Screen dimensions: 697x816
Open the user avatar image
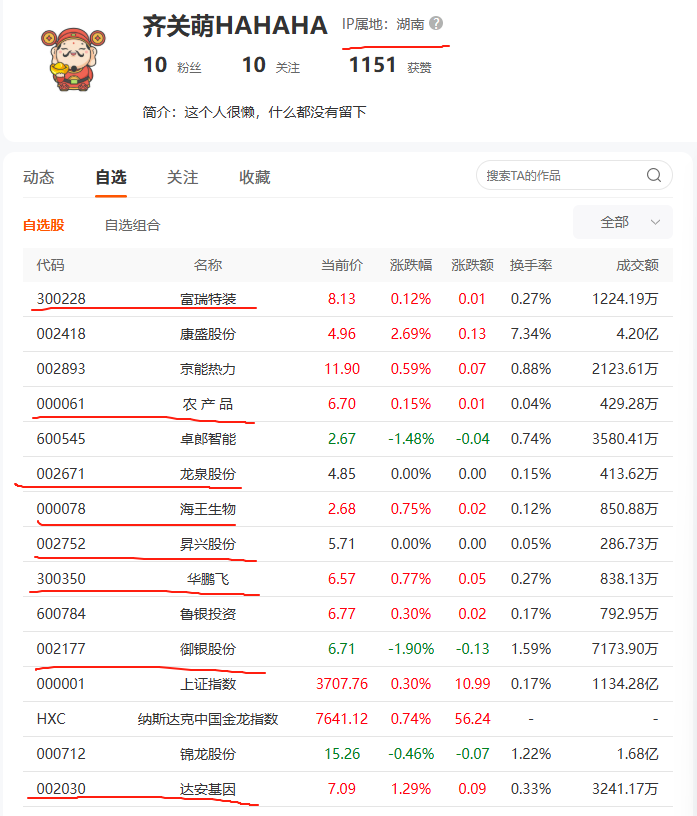coord(73,60)
